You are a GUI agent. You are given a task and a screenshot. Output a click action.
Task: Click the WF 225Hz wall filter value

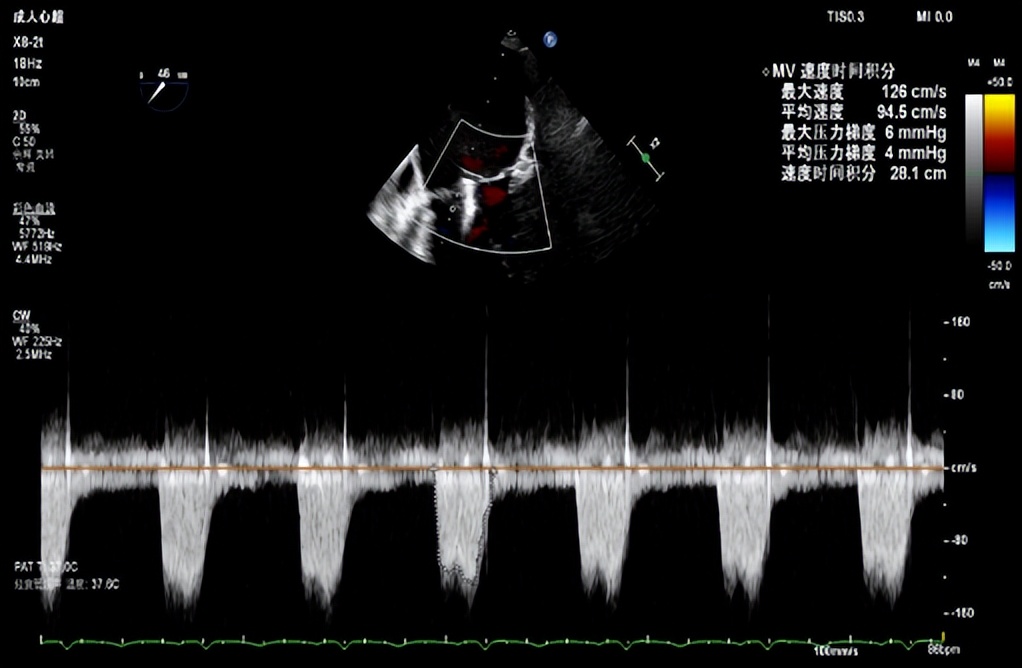point(37,341)
